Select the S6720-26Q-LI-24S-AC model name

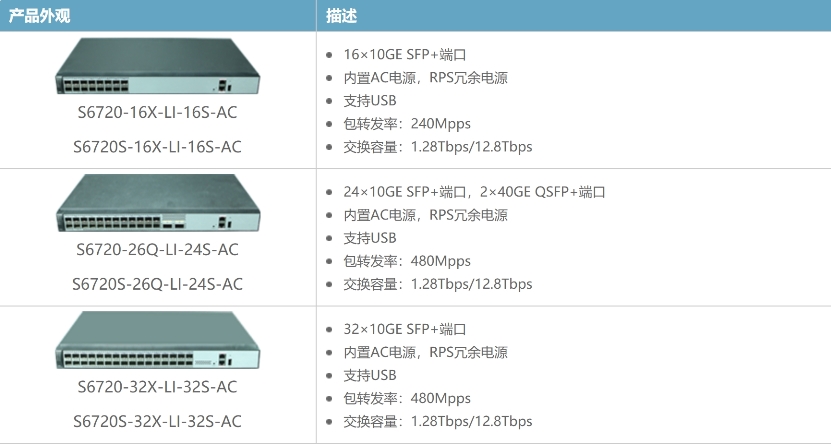click(x=157, y=250)
